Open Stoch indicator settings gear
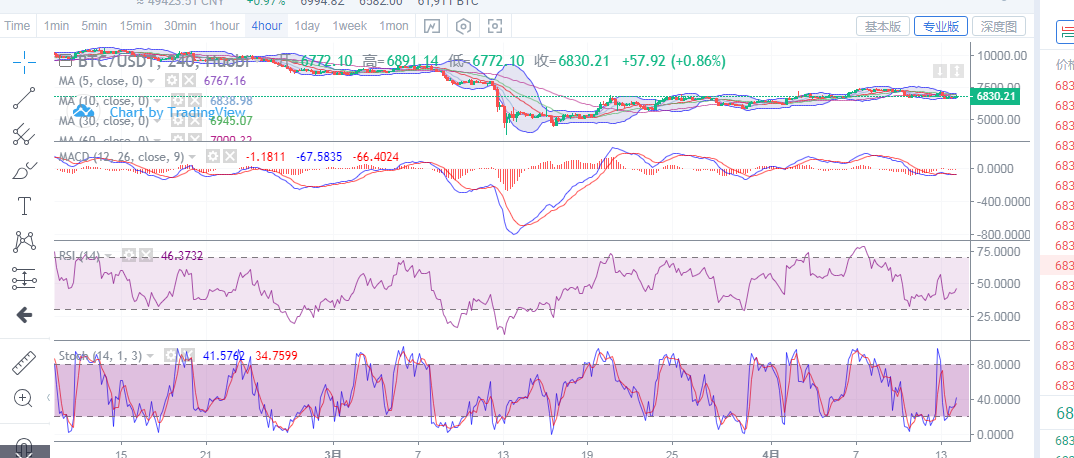The width and height of the screenshot is (1074, 458). tap(170, 355)
